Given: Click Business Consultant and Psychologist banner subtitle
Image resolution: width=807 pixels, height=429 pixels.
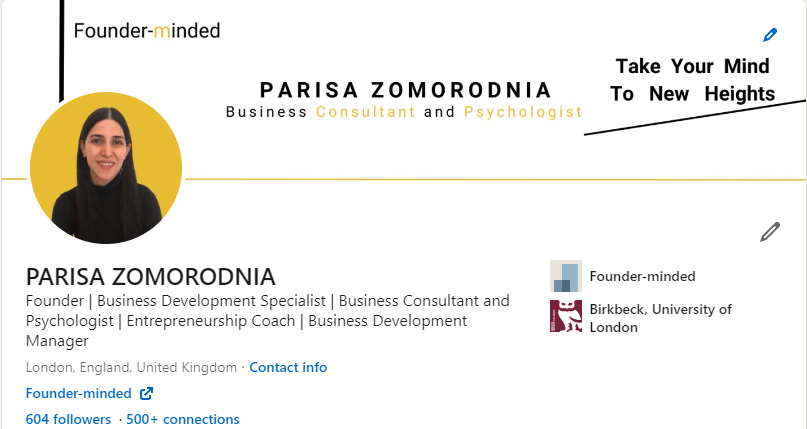Looking at the screenshot, I should 404,112.
